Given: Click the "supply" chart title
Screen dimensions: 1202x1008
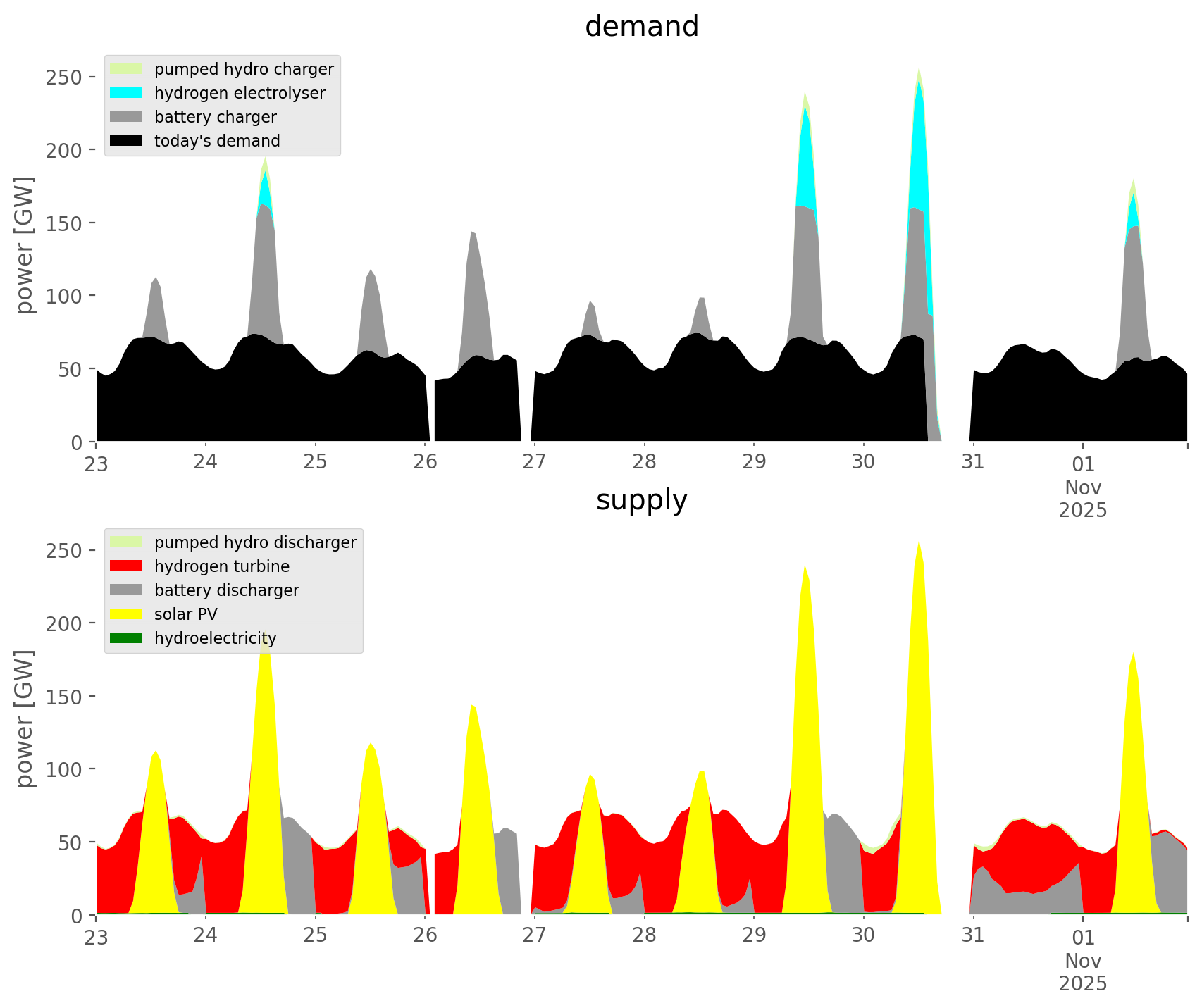Looking at the screenshot, I should (x=641, y=500).
